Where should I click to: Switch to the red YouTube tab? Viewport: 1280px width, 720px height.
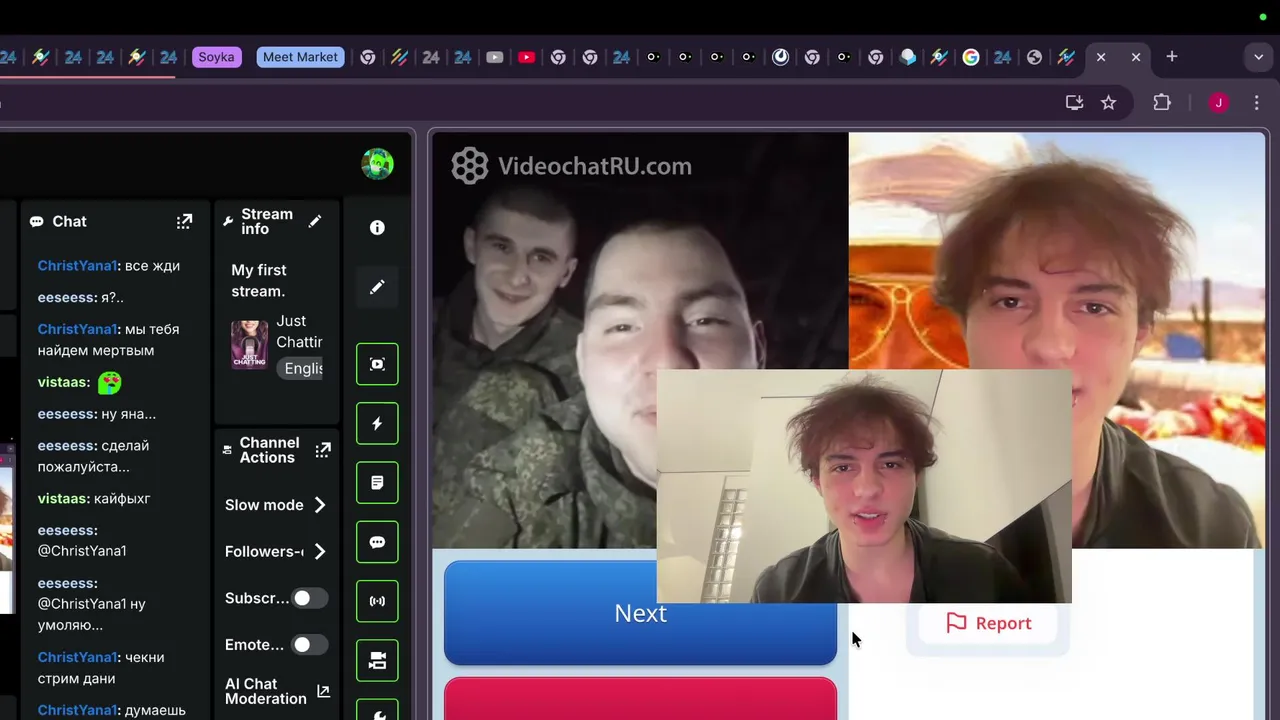pos(526,57)
